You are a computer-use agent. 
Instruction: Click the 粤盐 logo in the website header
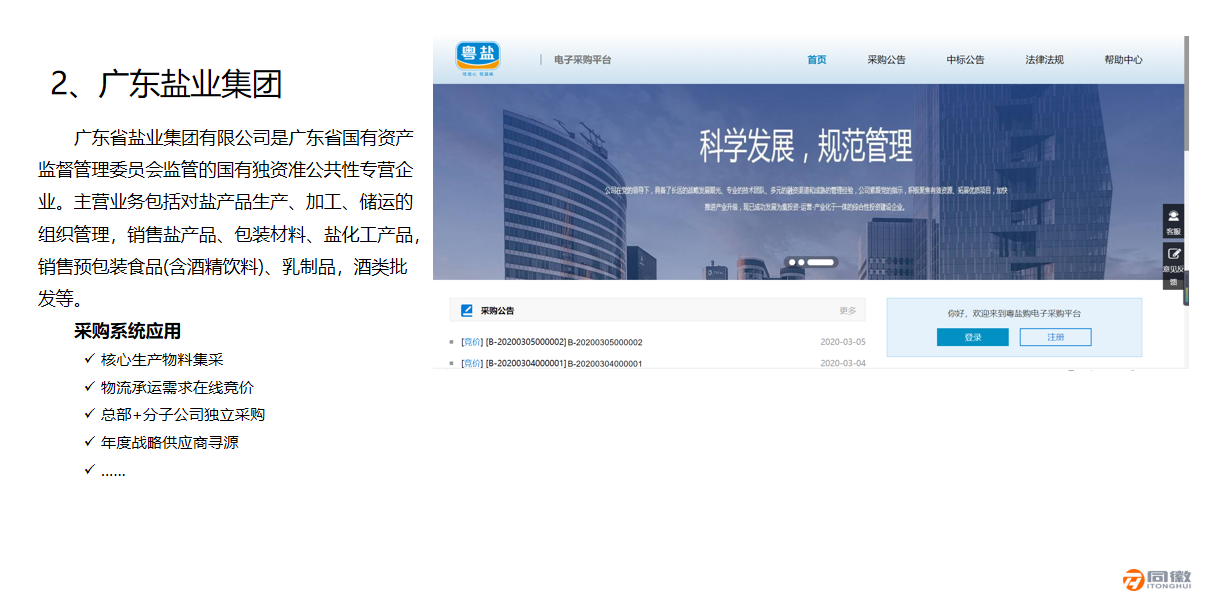pyautogui.click(x=478, y=59)
